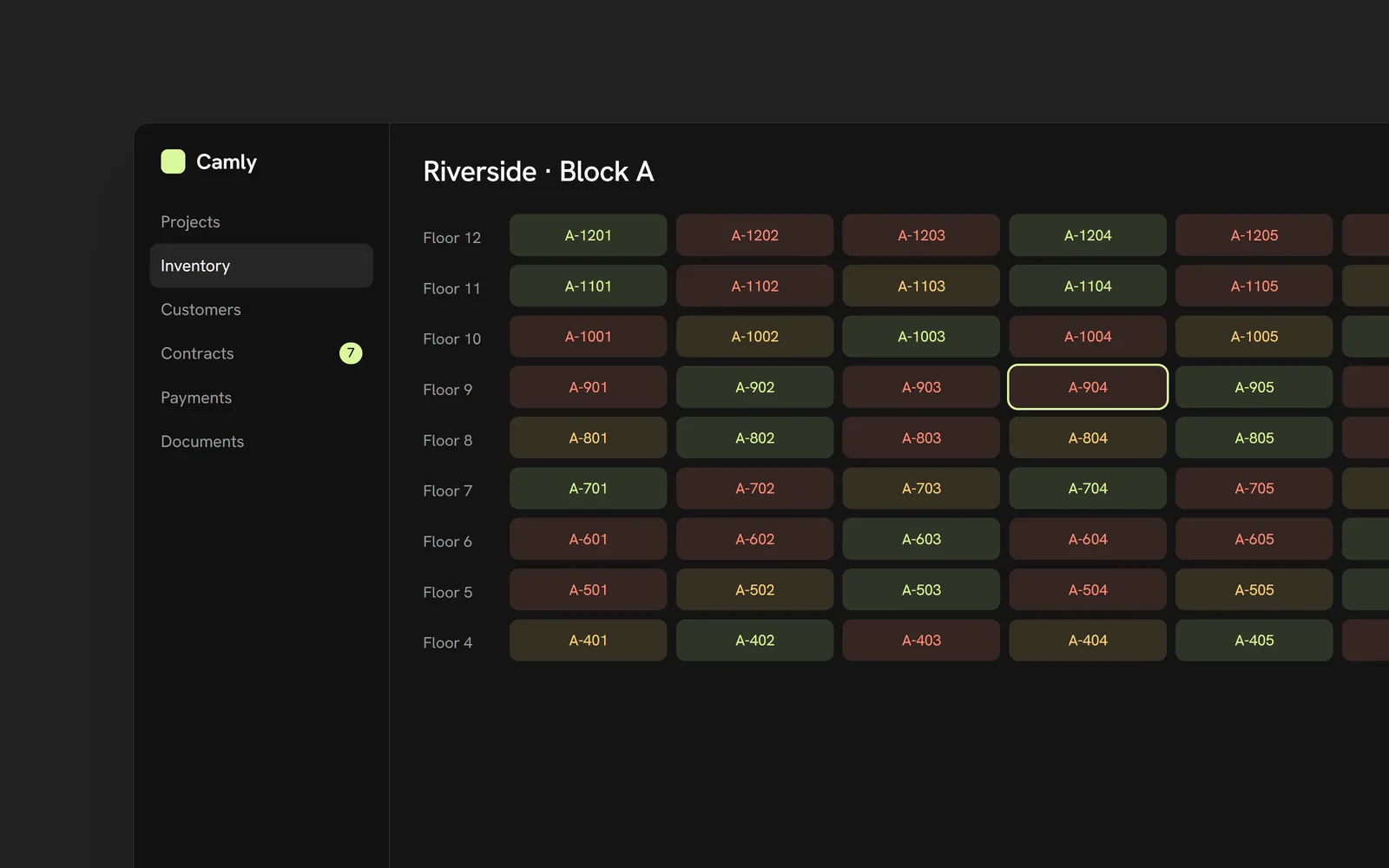The height and width of the screenshot is (868, 1389).
Task: Select unit A-502
Action: tap(755, 589)
